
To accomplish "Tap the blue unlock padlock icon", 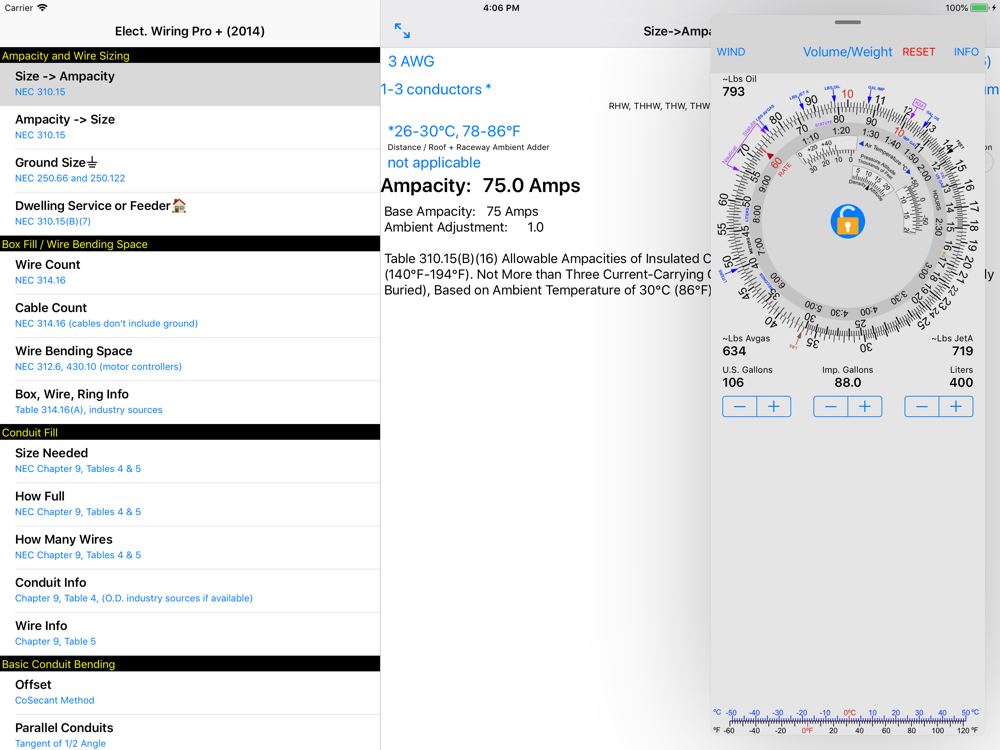I will 848,221.
